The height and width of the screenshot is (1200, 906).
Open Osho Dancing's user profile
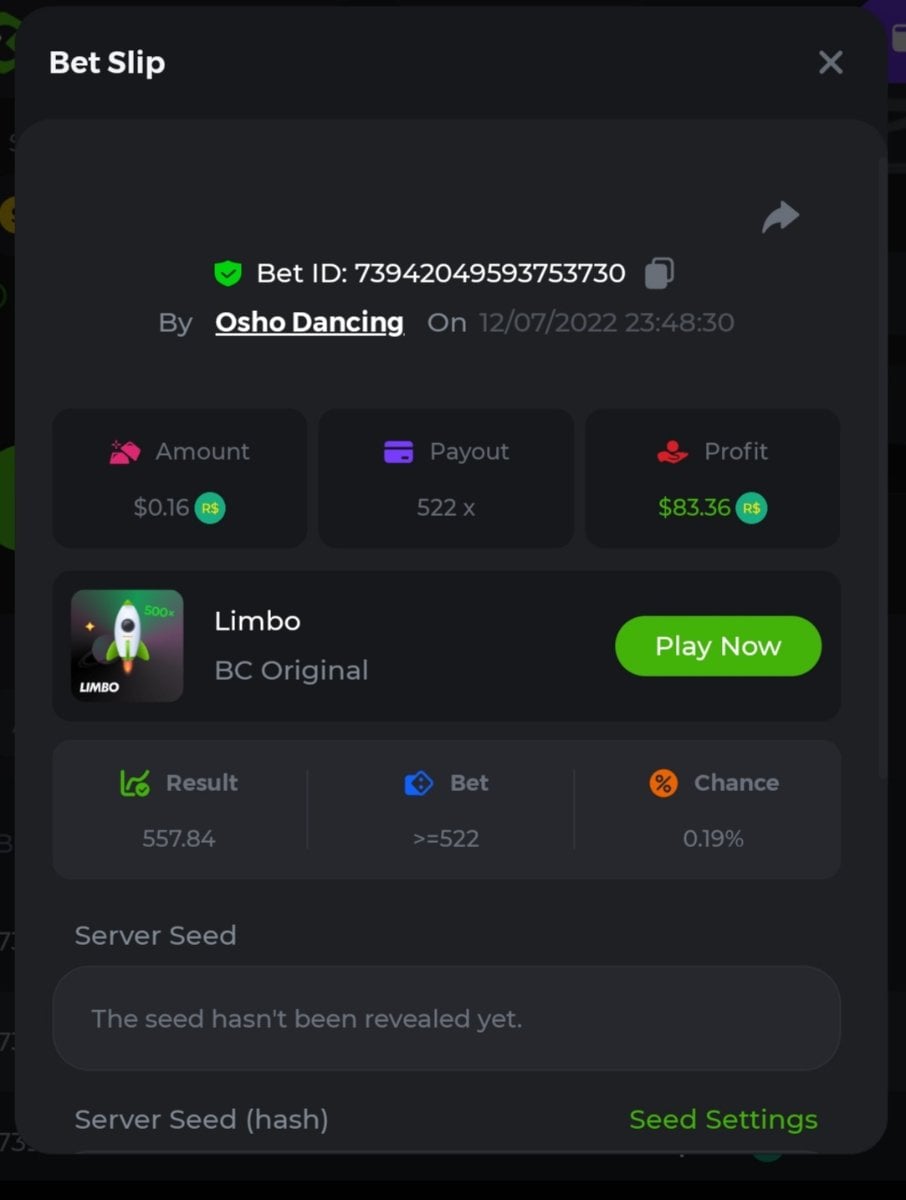(x=309, y=323)
